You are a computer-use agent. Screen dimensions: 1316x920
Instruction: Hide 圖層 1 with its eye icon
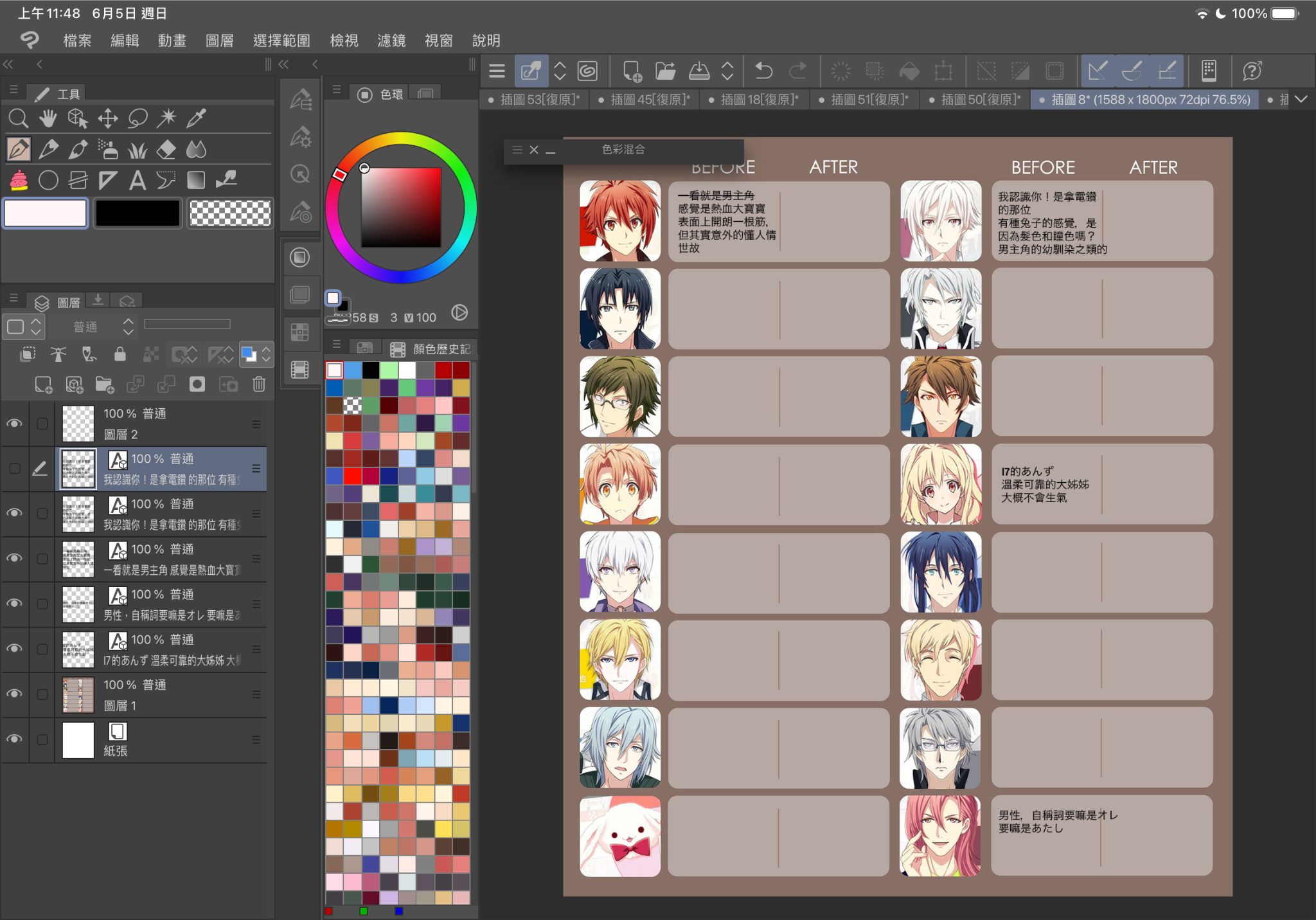(14, 694)
